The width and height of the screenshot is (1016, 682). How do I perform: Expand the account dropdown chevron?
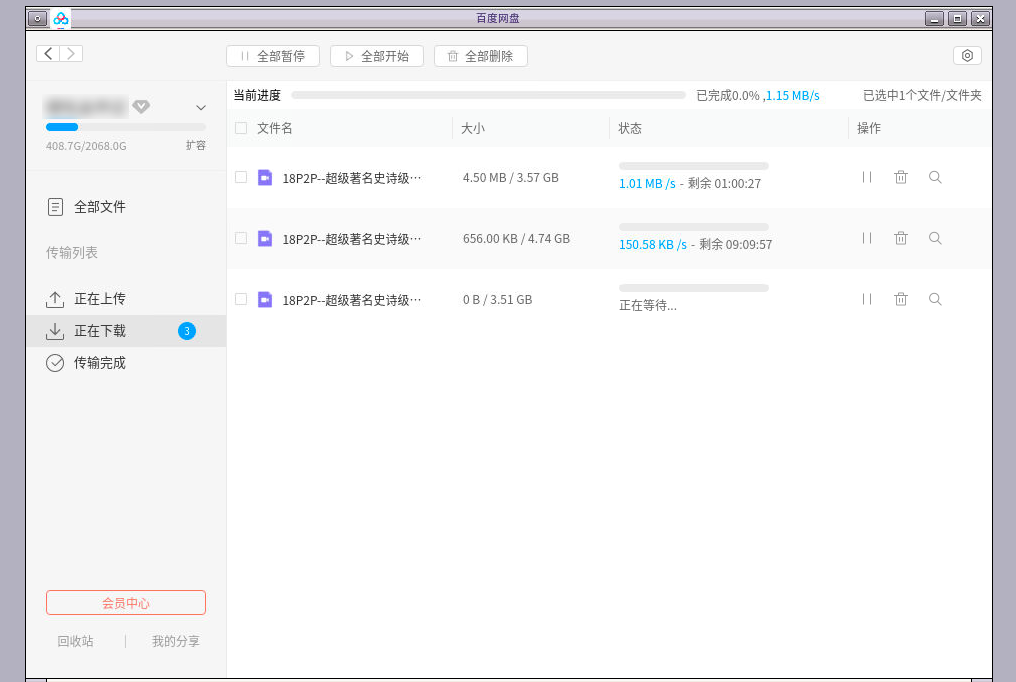point(201,108)
